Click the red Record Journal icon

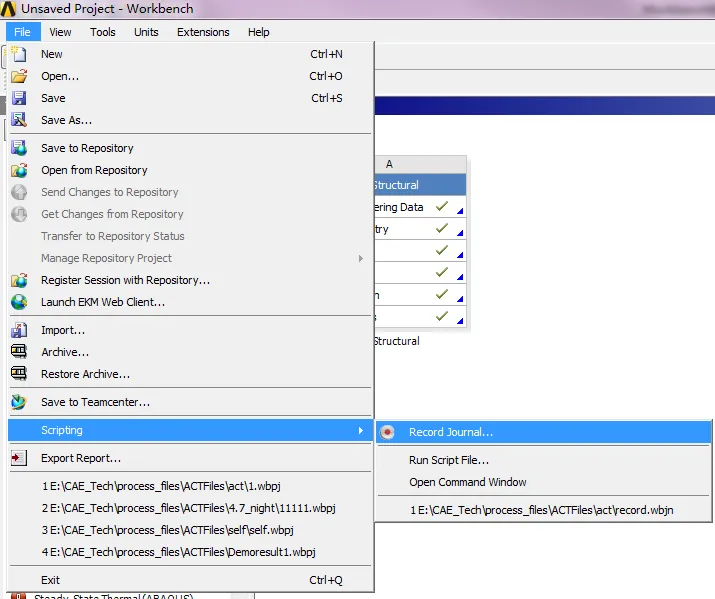387,432
